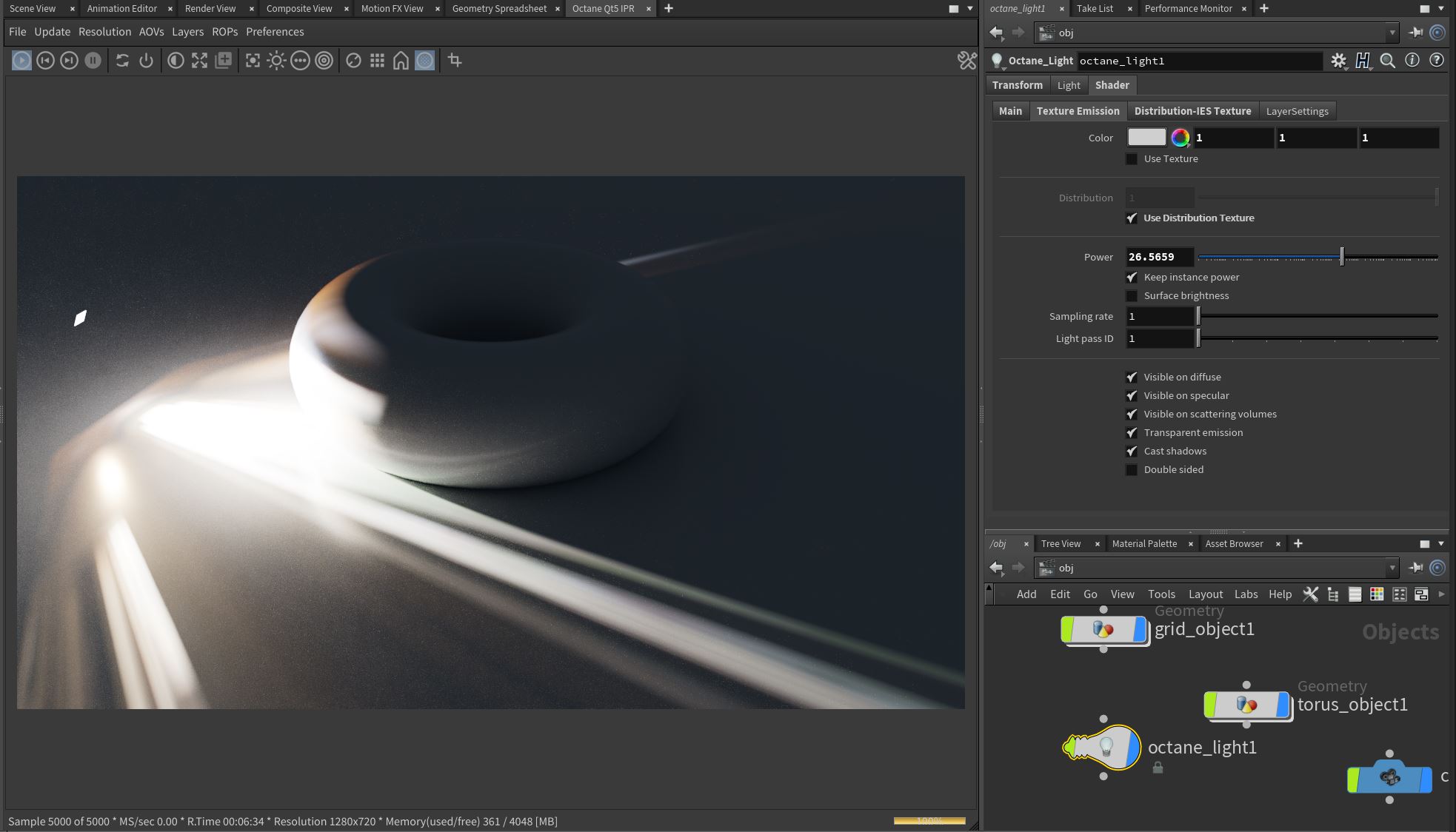Click the pause render button
The width and height of the screenshot is (1456, 832).
93,61
